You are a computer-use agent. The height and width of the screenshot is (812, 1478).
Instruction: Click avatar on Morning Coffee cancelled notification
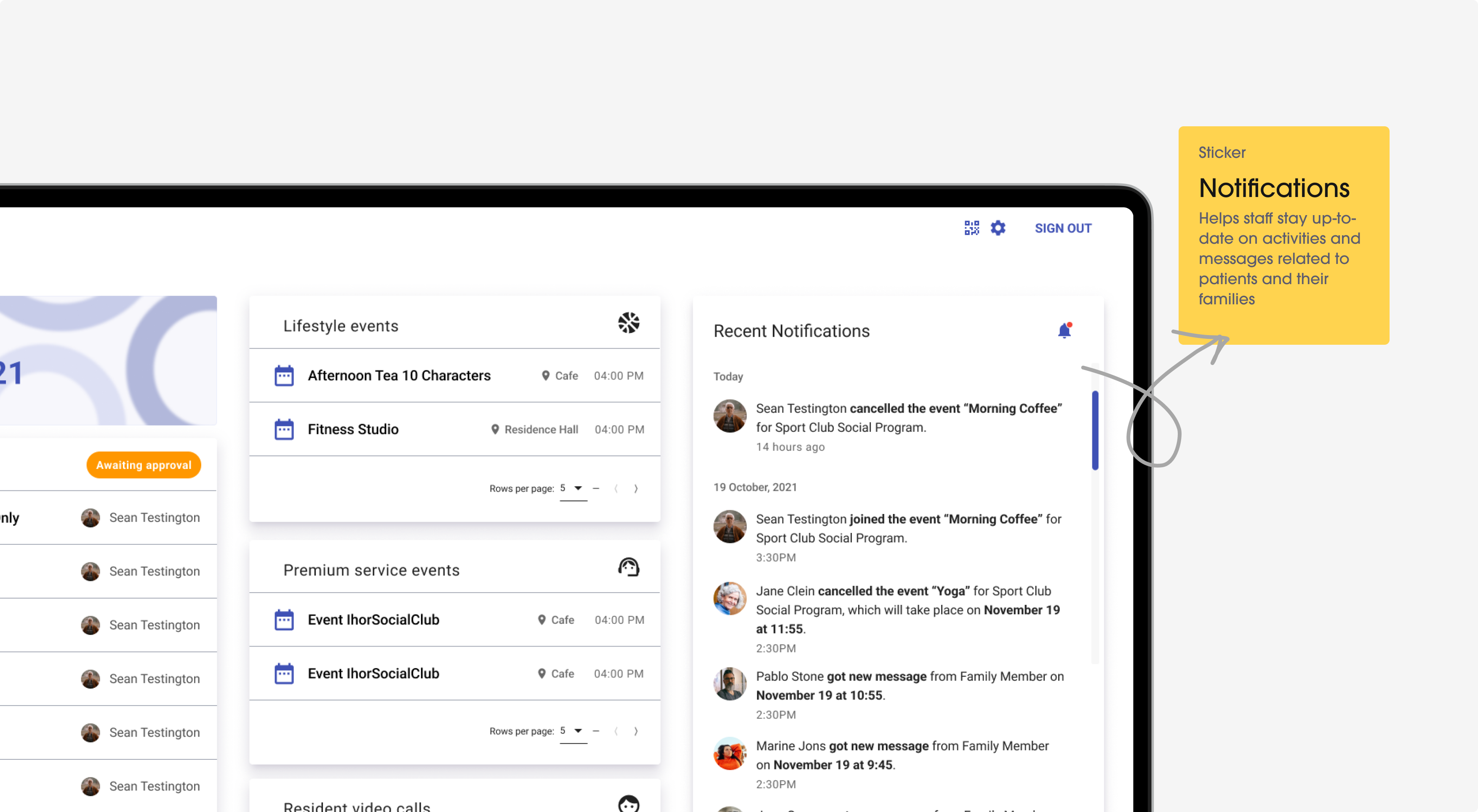730,416
